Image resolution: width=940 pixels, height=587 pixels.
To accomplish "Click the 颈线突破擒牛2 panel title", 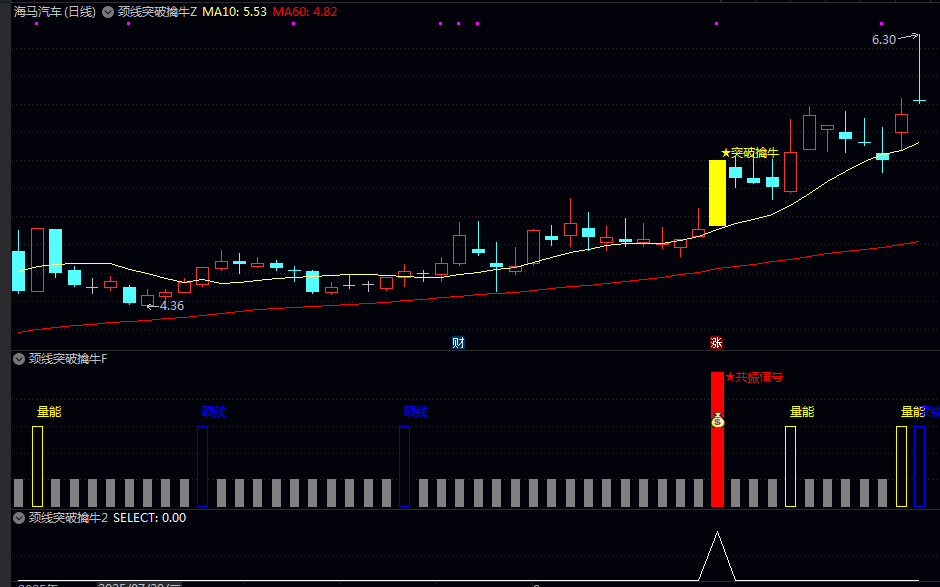I will click(x=68, y=518).
